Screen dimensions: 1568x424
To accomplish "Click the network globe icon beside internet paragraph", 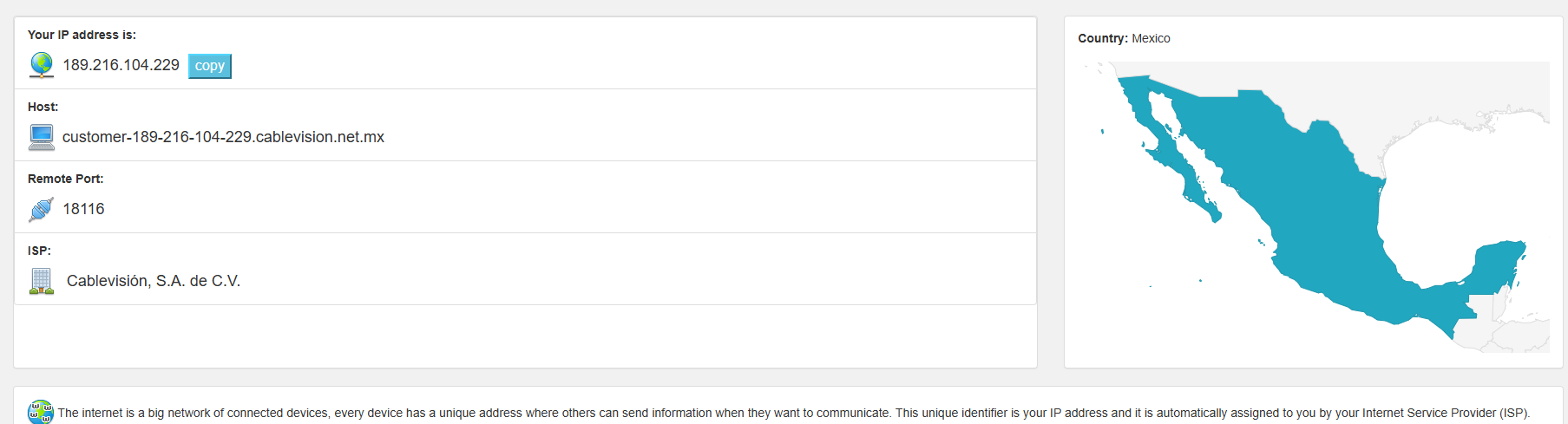I will [x=41, y=412].
